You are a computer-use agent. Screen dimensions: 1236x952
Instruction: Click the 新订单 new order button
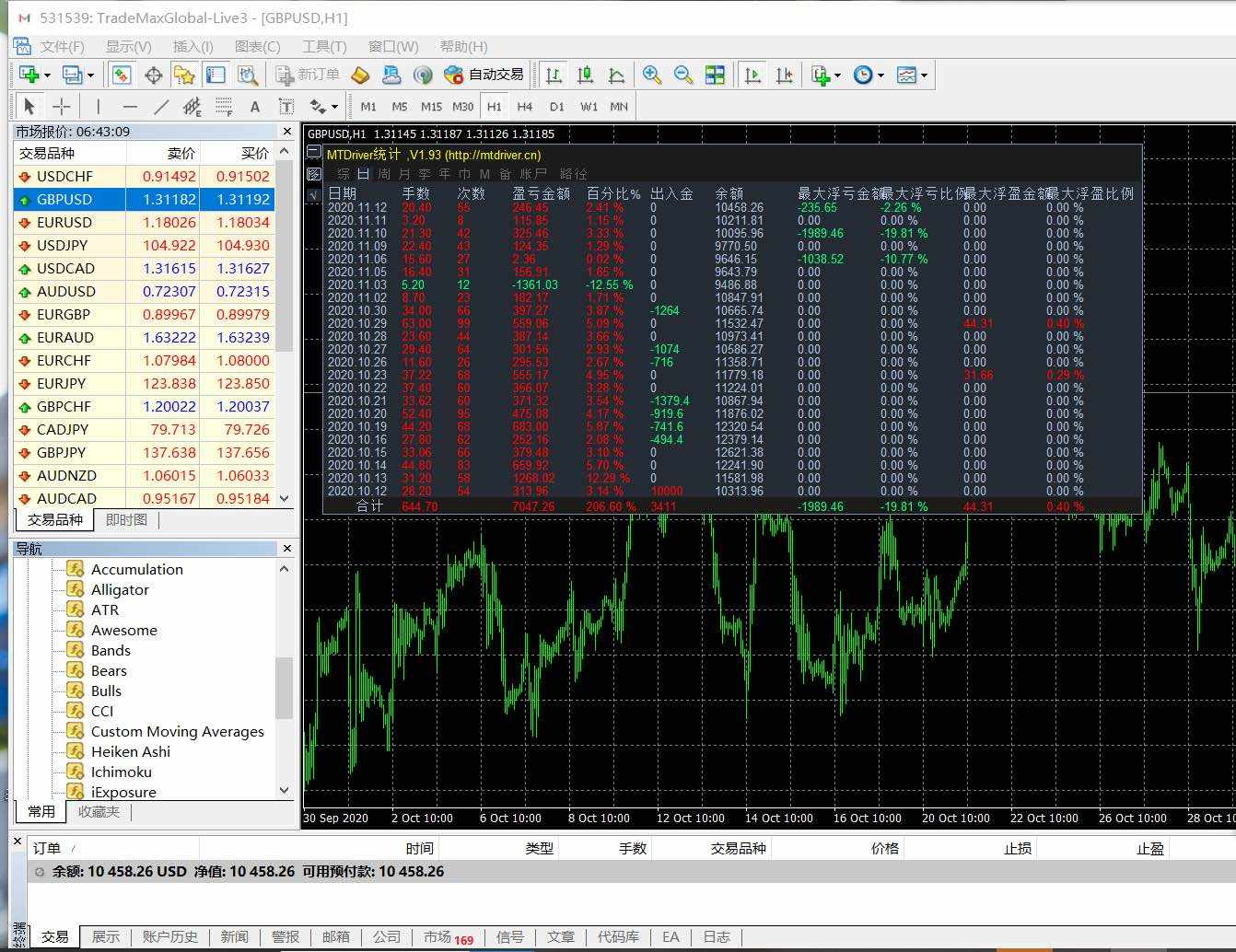[308, 75]
